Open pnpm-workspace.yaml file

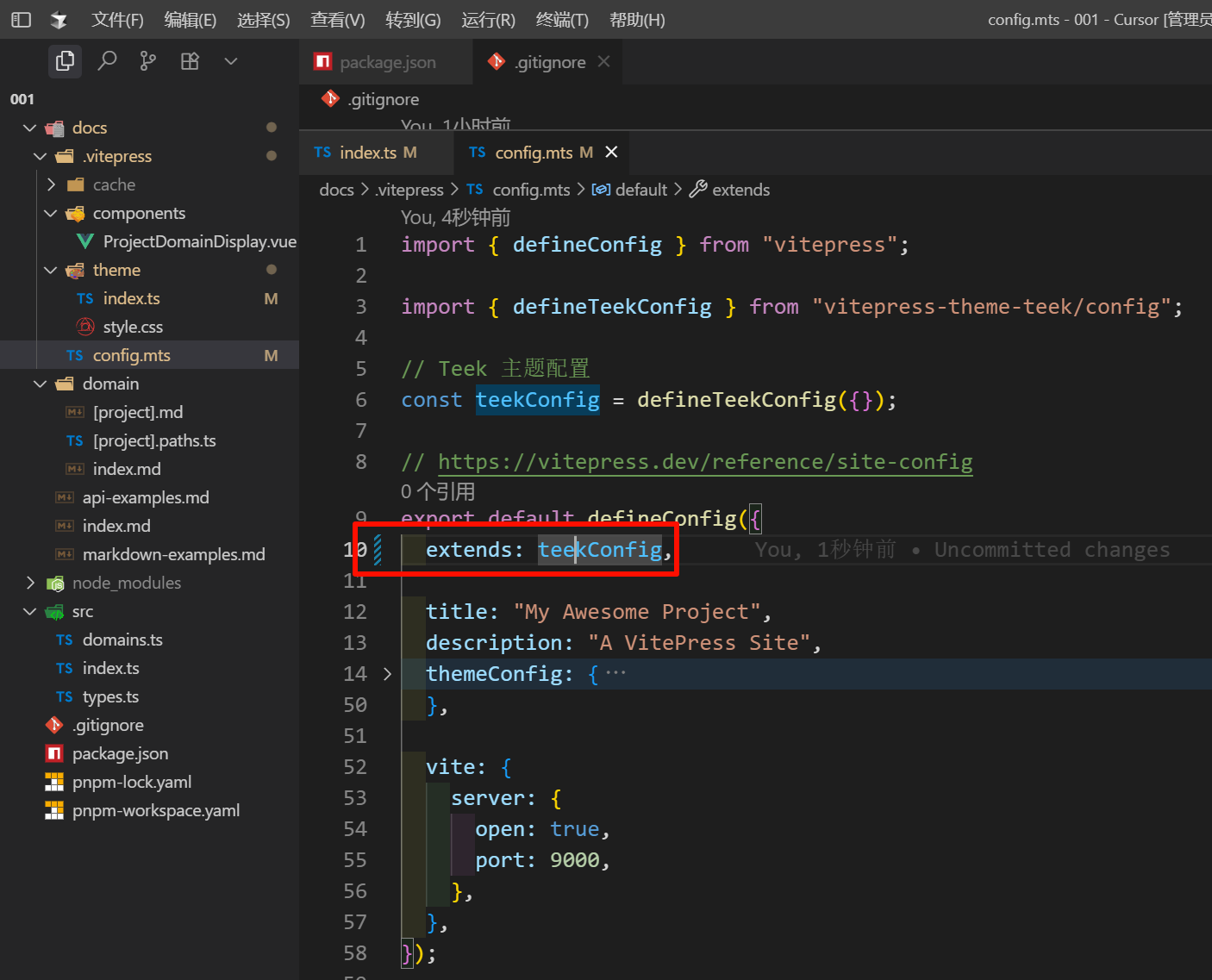click(156, 810)
